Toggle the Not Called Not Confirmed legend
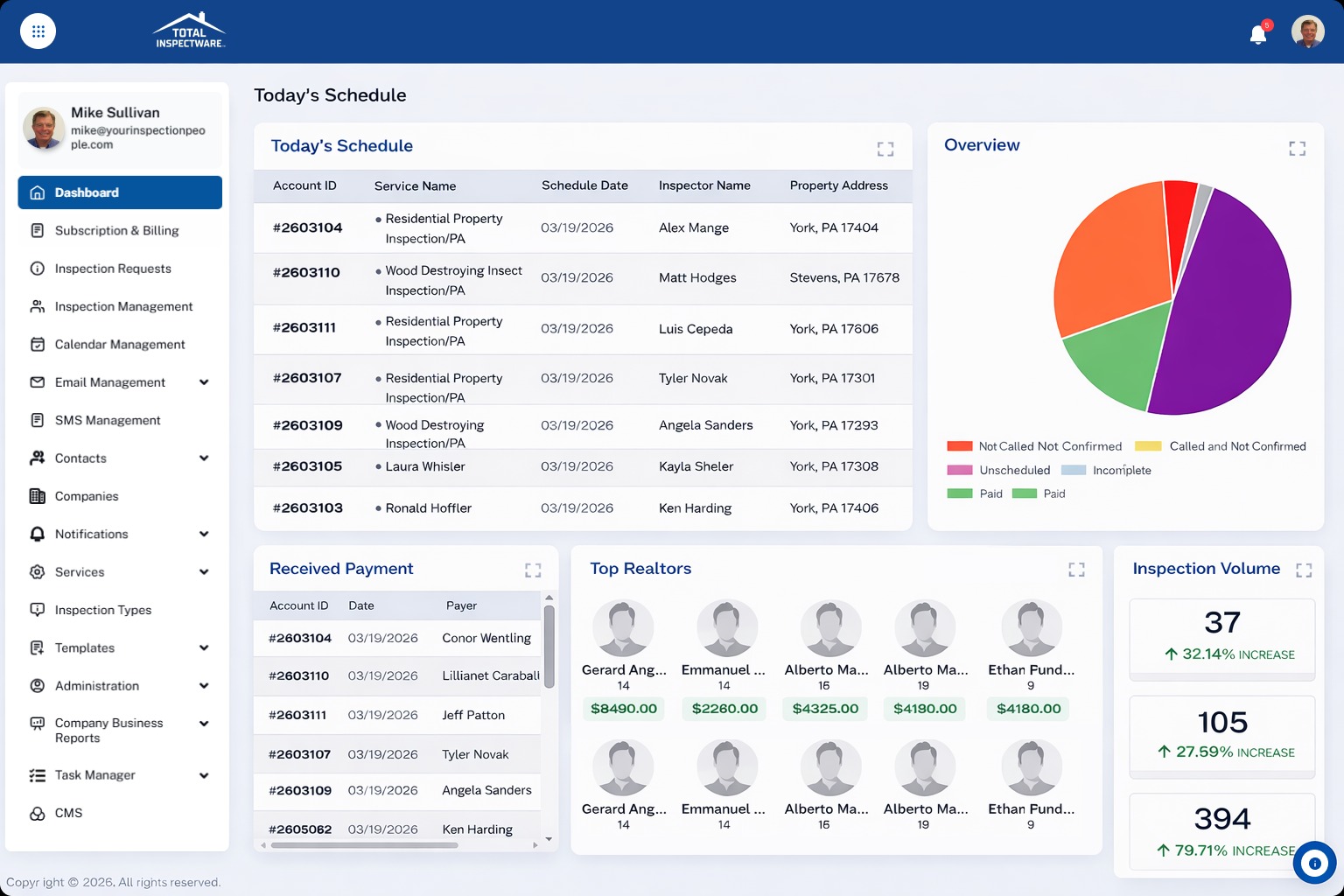Image resolution: width=1344 pixels, height=896 pixels. click(1034, 446)
